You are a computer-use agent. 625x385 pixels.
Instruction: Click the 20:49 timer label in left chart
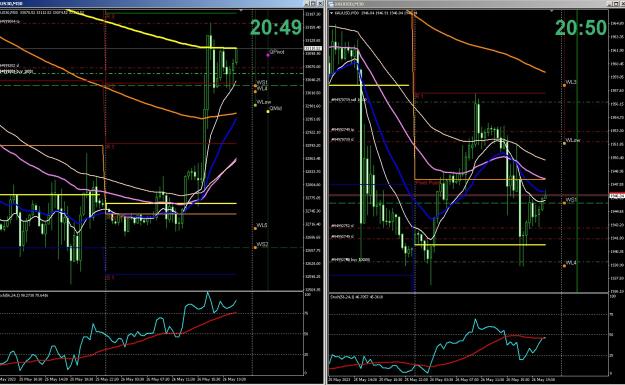click(276, 28)
